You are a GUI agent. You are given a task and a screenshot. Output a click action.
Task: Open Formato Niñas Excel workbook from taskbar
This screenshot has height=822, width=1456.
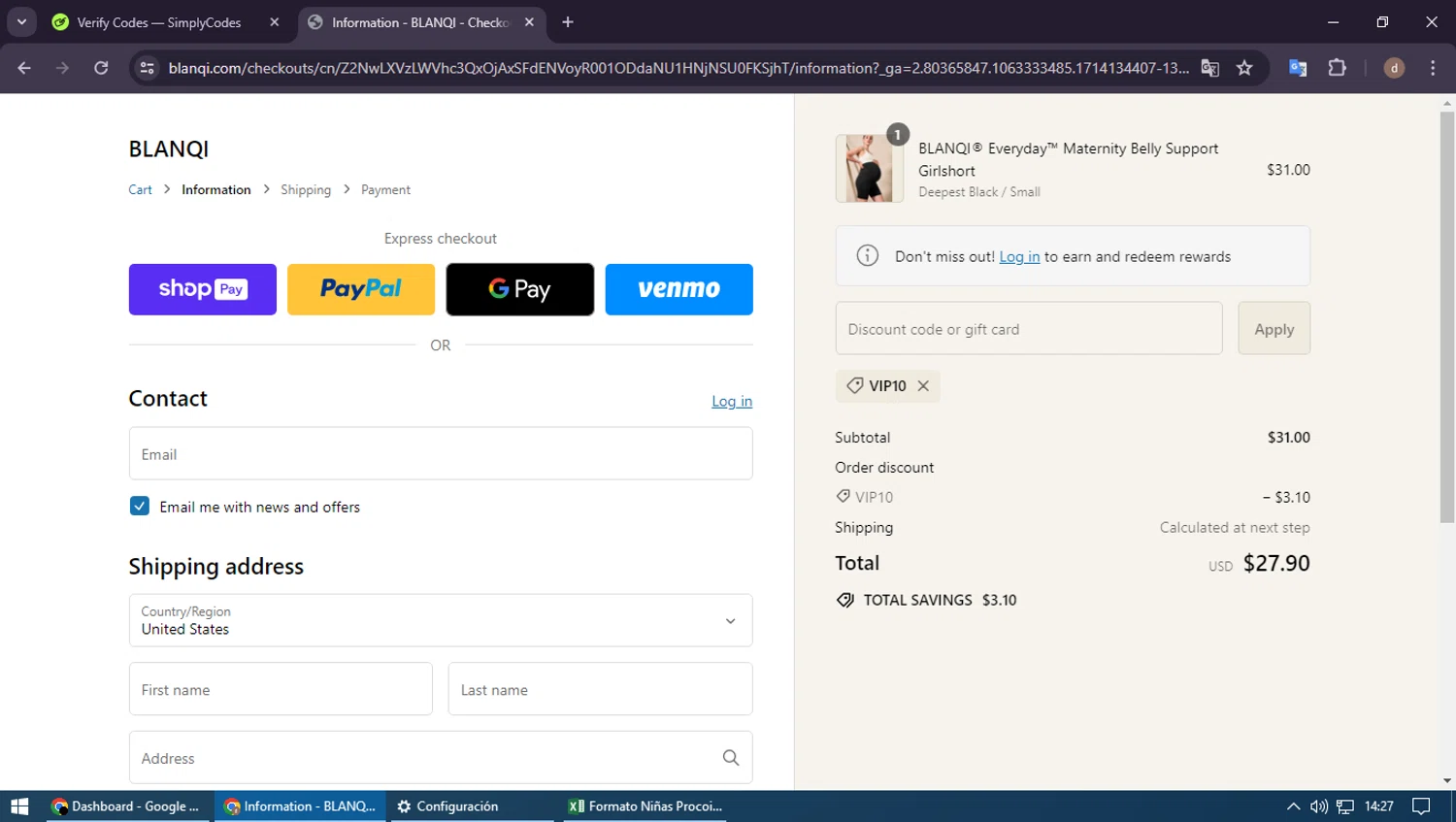(x=644, y=806)
